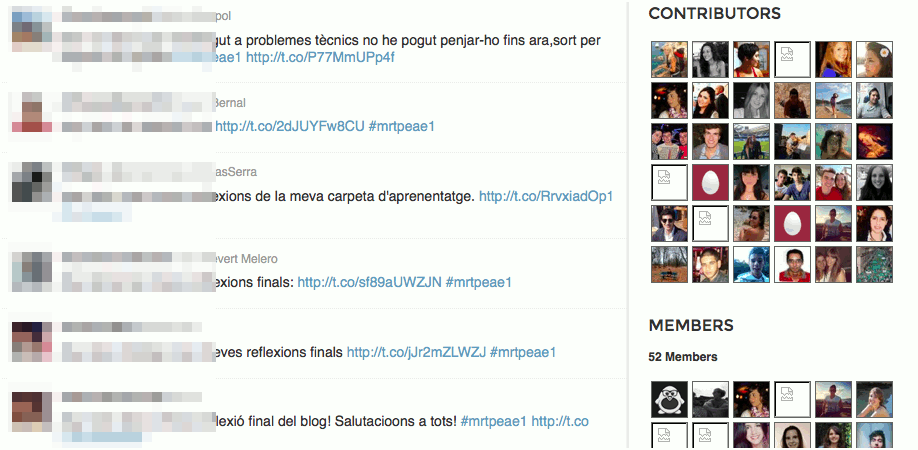The height and width of the screenshot is (450, 918).
Task: Open link http://t.co/P77MmUPp4f
Action: click(320, 57)
